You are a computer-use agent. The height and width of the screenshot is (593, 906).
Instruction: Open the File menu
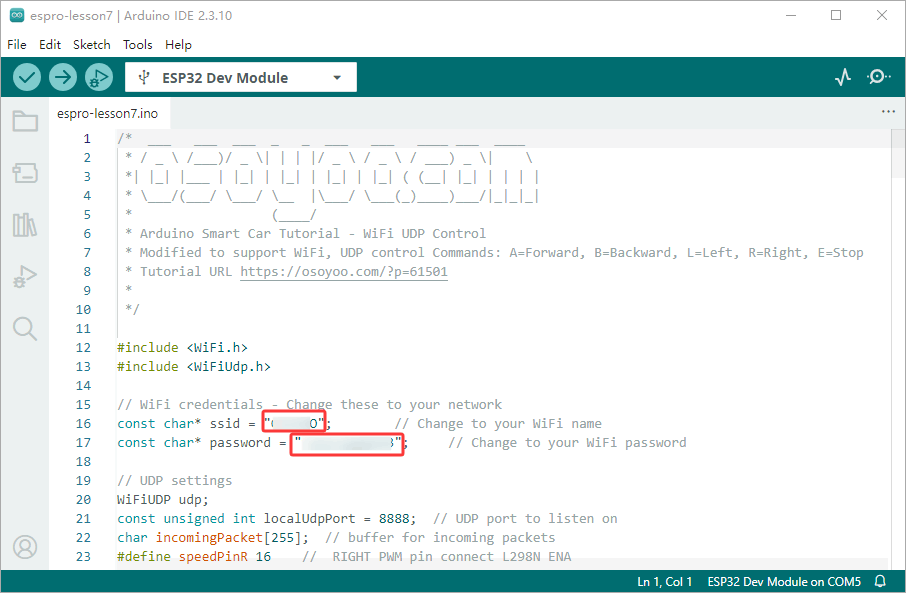(x=17, y=45)
